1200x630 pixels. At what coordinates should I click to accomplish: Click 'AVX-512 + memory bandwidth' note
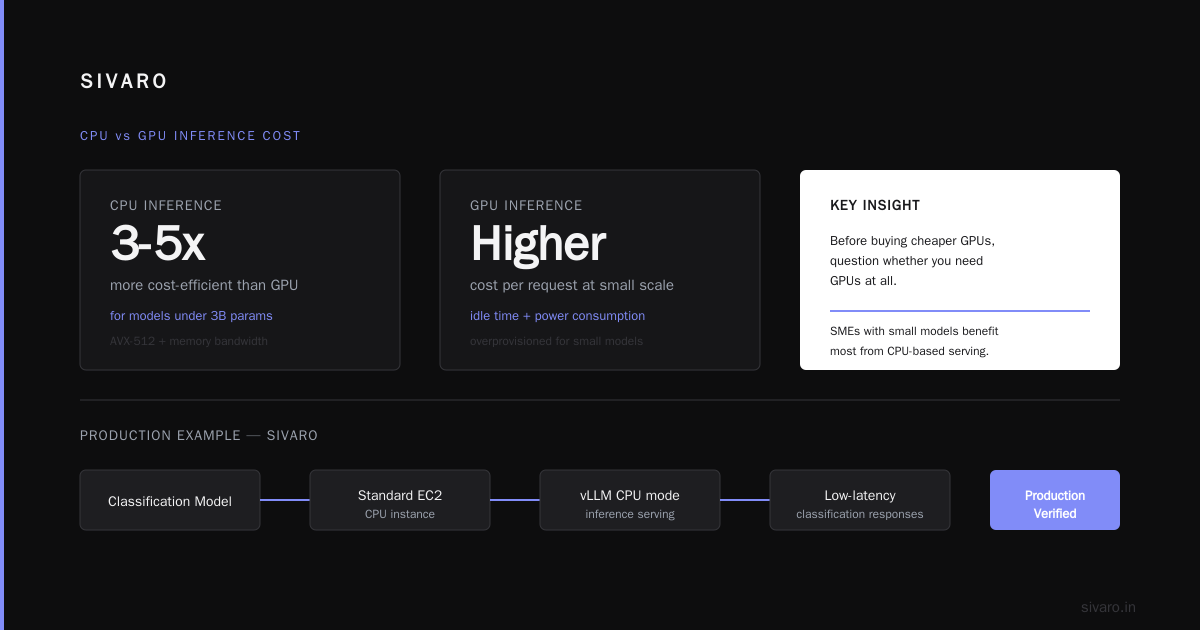pos(189,341)
